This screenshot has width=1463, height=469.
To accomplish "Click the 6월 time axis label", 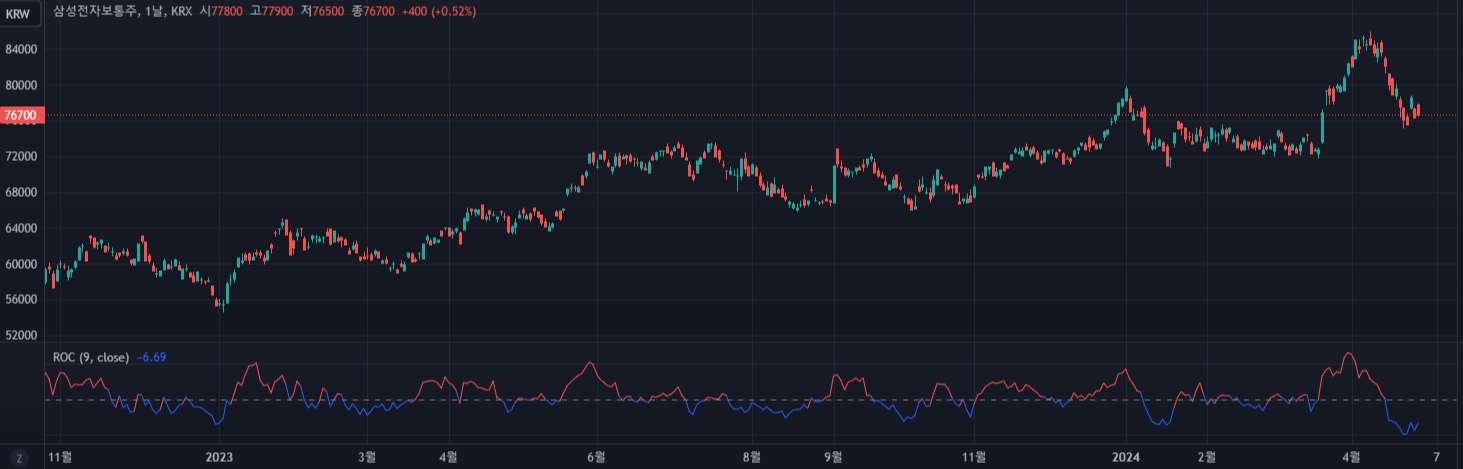I will 596,457.
